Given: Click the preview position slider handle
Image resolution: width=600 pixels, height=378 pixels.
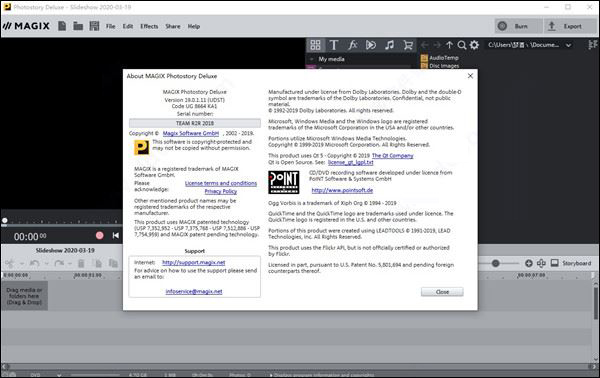Looking at the screenshot, I should tap(5, 220).
